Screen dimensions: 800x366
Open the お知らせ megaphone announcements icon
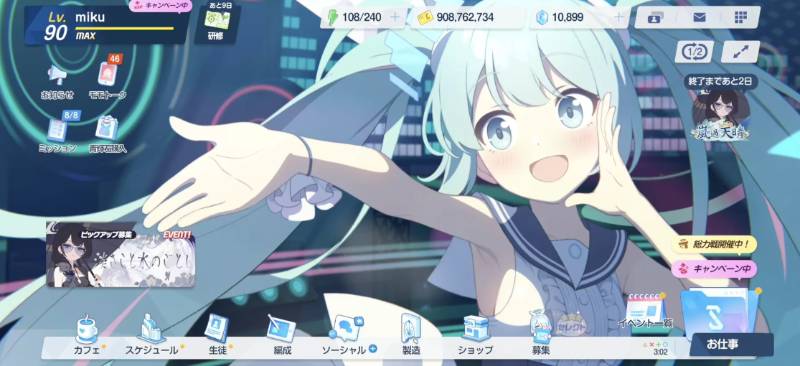[x=57, y=82]
